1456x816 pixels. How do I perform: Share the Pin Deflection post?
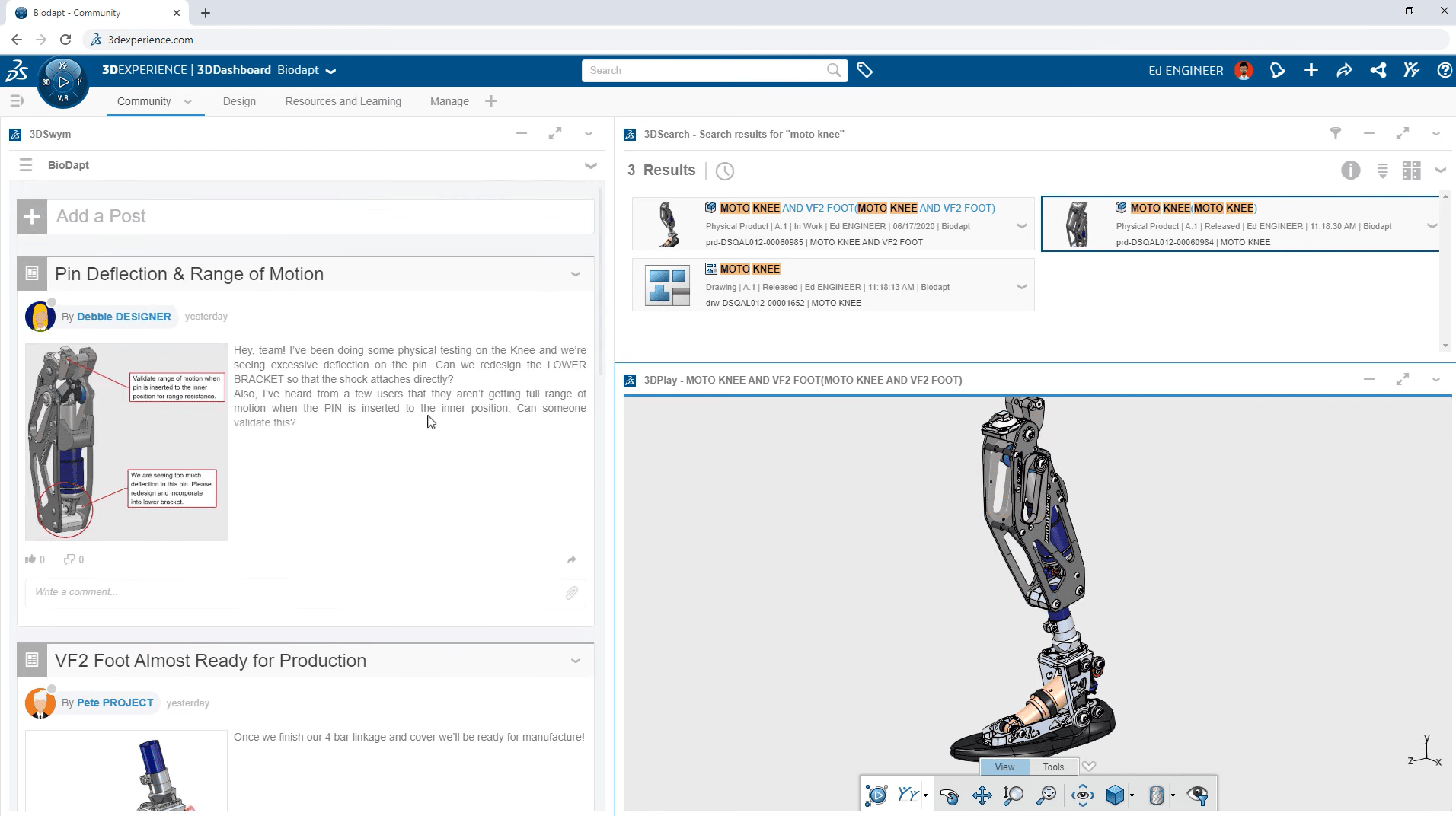(572, 559)
